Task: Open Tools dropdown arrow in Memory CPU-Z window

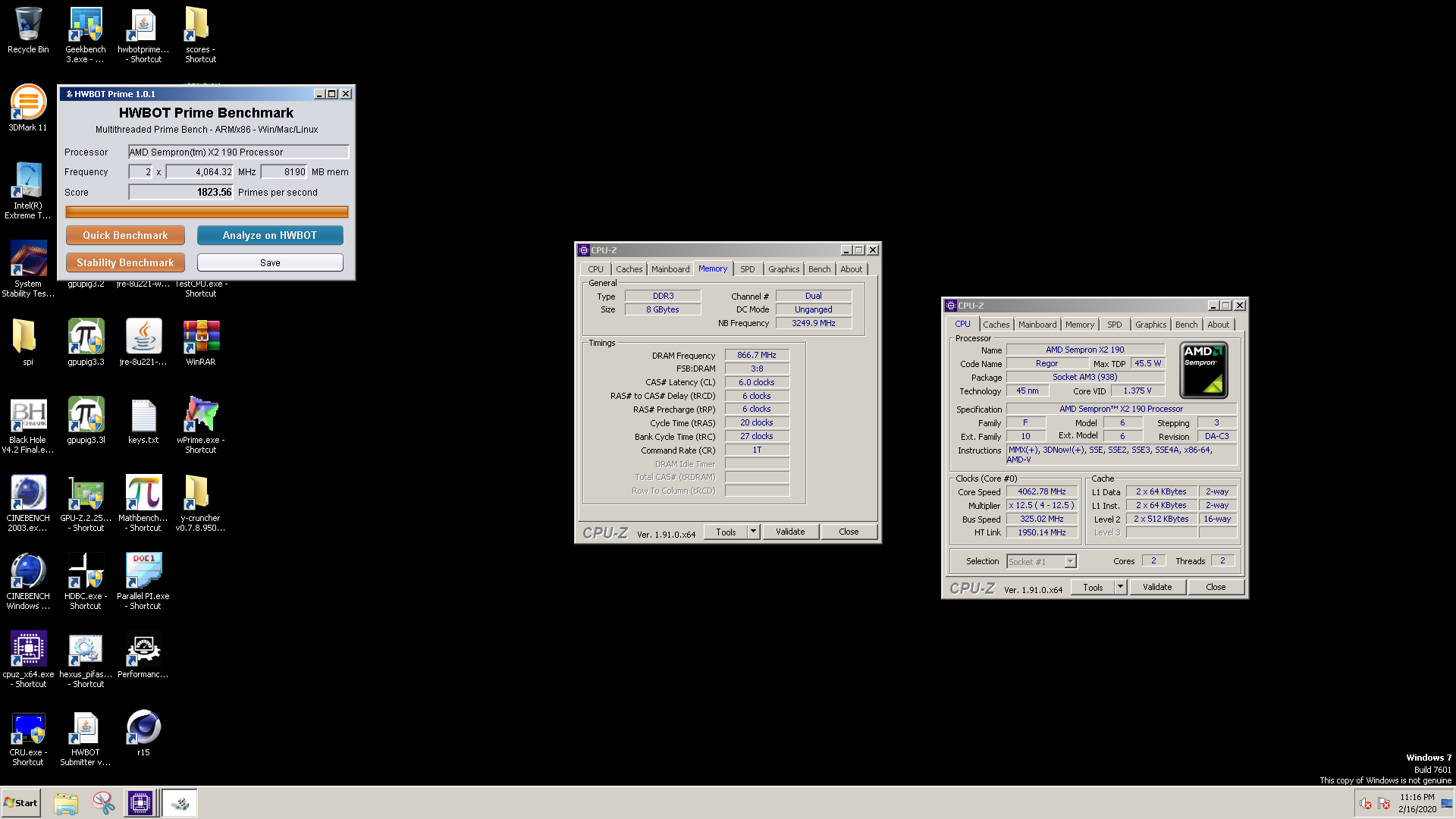Action: coord(754,532)
